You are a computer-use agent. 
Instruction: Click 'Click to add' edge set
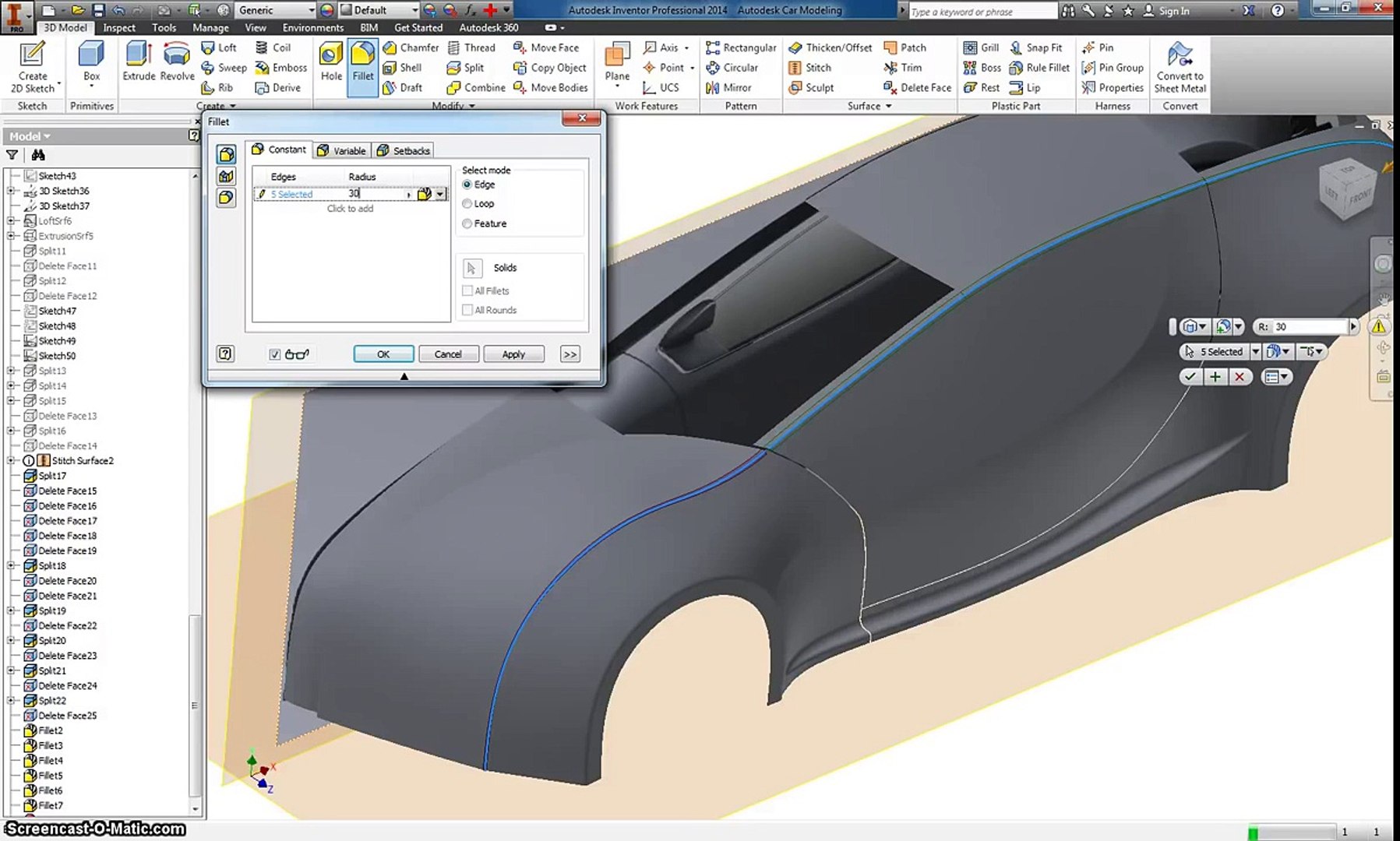coord(350,209)
